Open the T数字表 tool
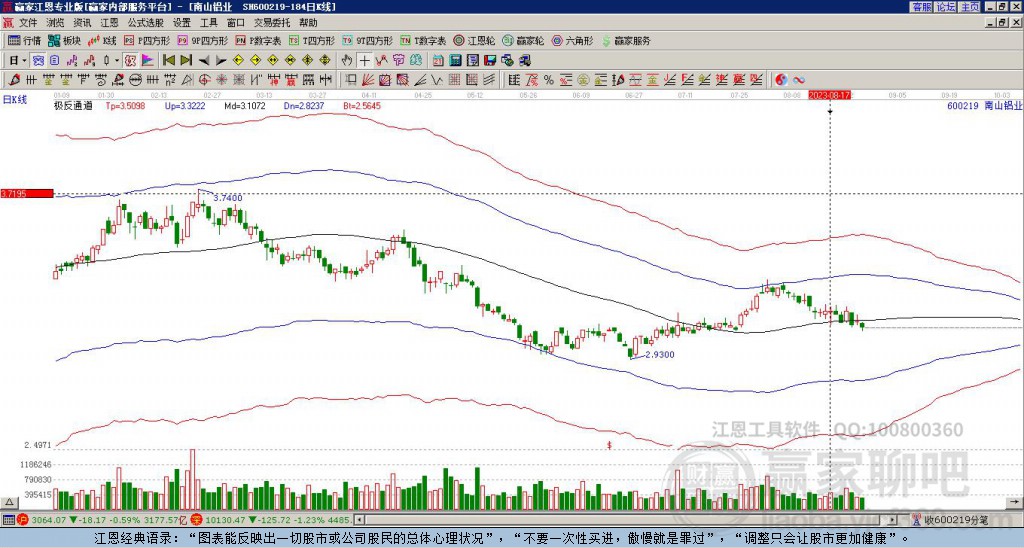Screen dimensions: 1024x548 pos(423,41)
